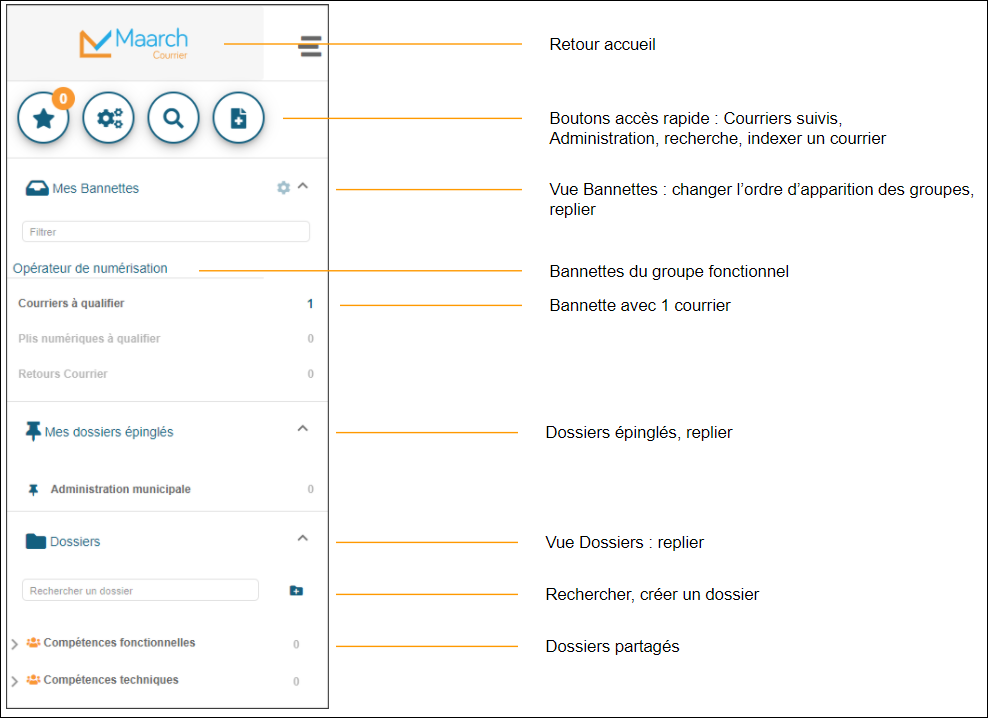Click pin icon beside Administration municipale

[x=33, y=490]
